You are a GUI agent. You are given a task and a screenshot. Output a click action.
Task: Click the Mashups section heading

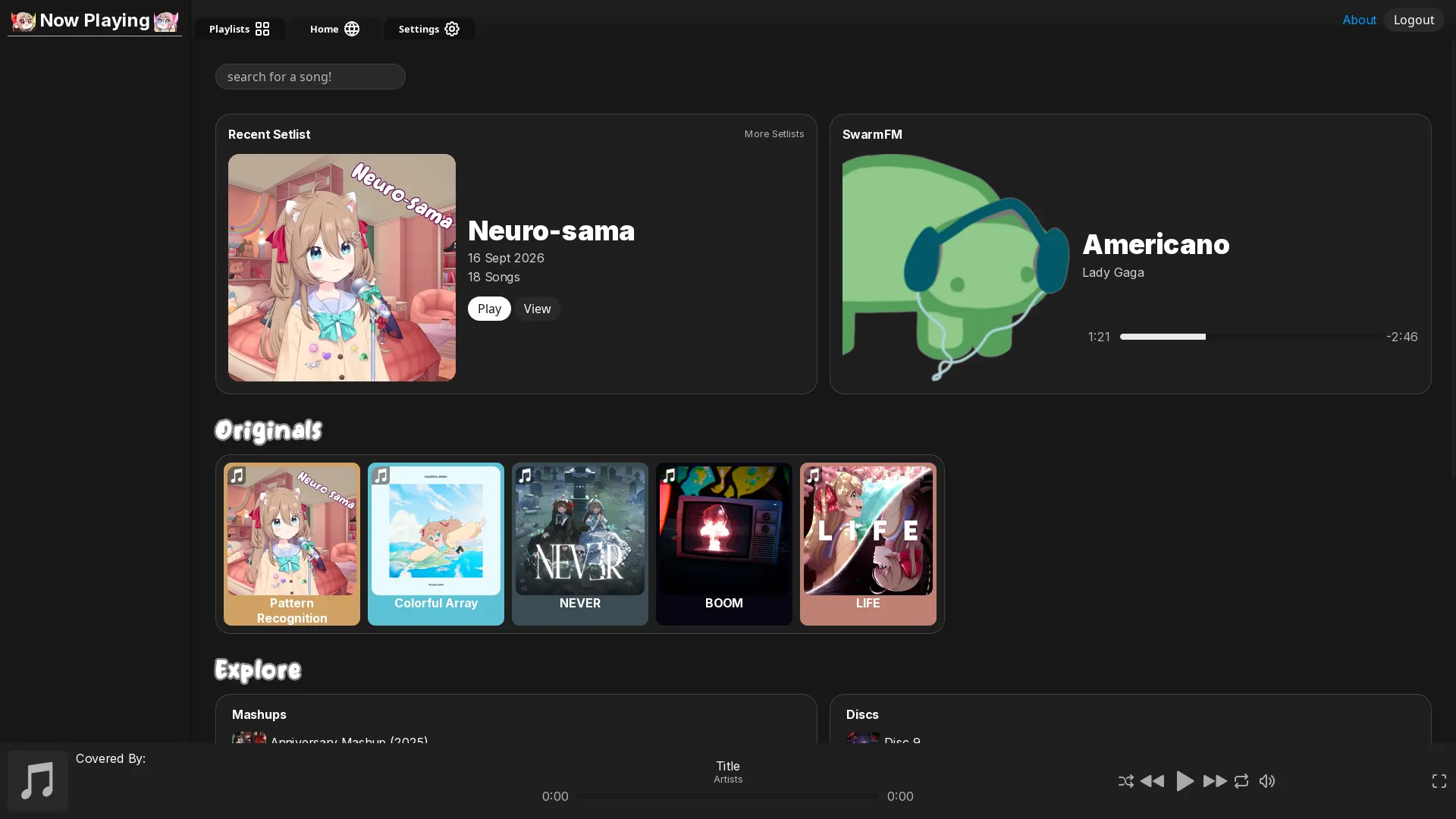point(259,714)
